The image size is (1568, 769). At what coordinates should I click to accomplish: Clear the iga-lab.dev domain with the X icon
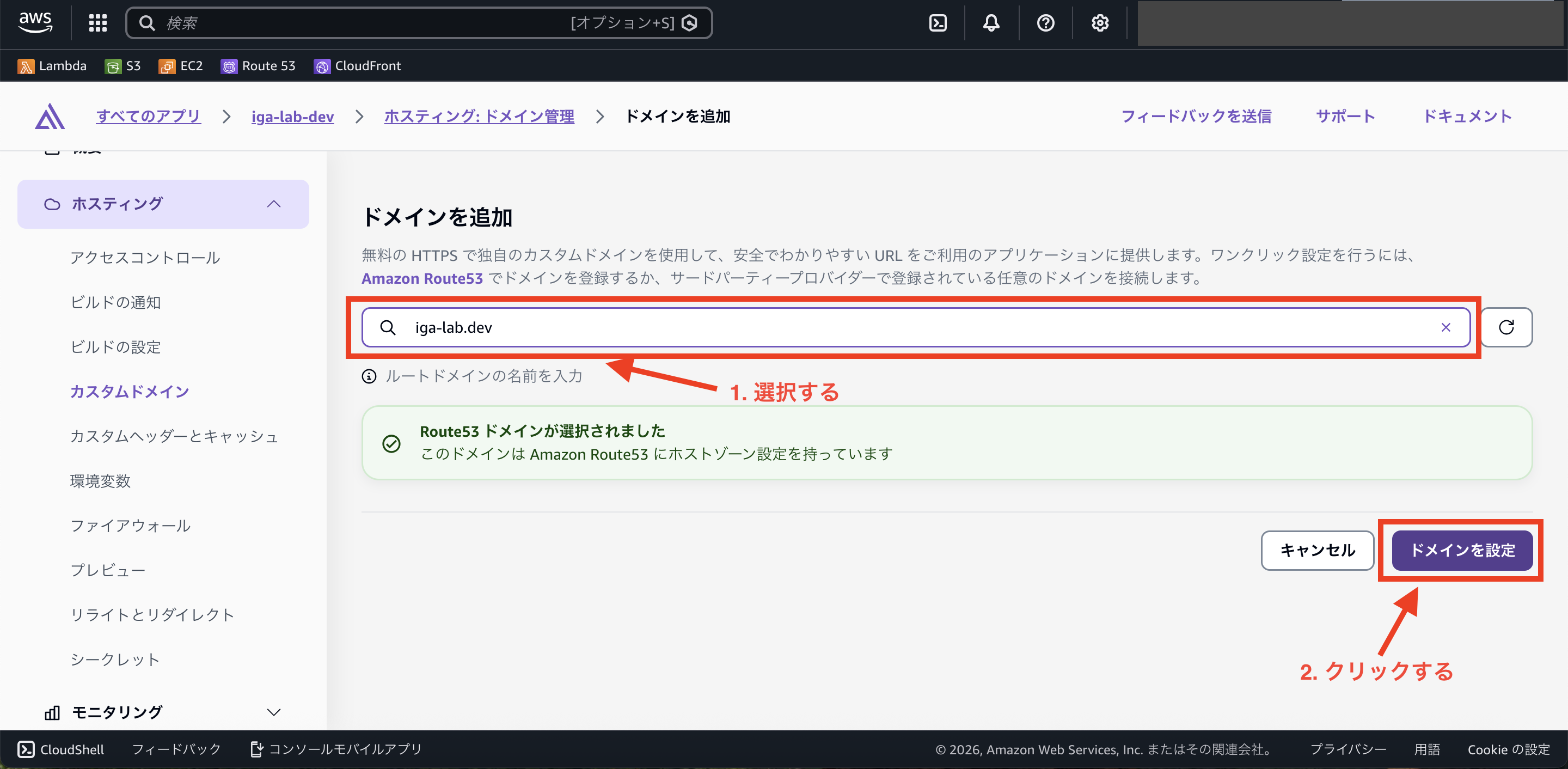click(1445, 327)
